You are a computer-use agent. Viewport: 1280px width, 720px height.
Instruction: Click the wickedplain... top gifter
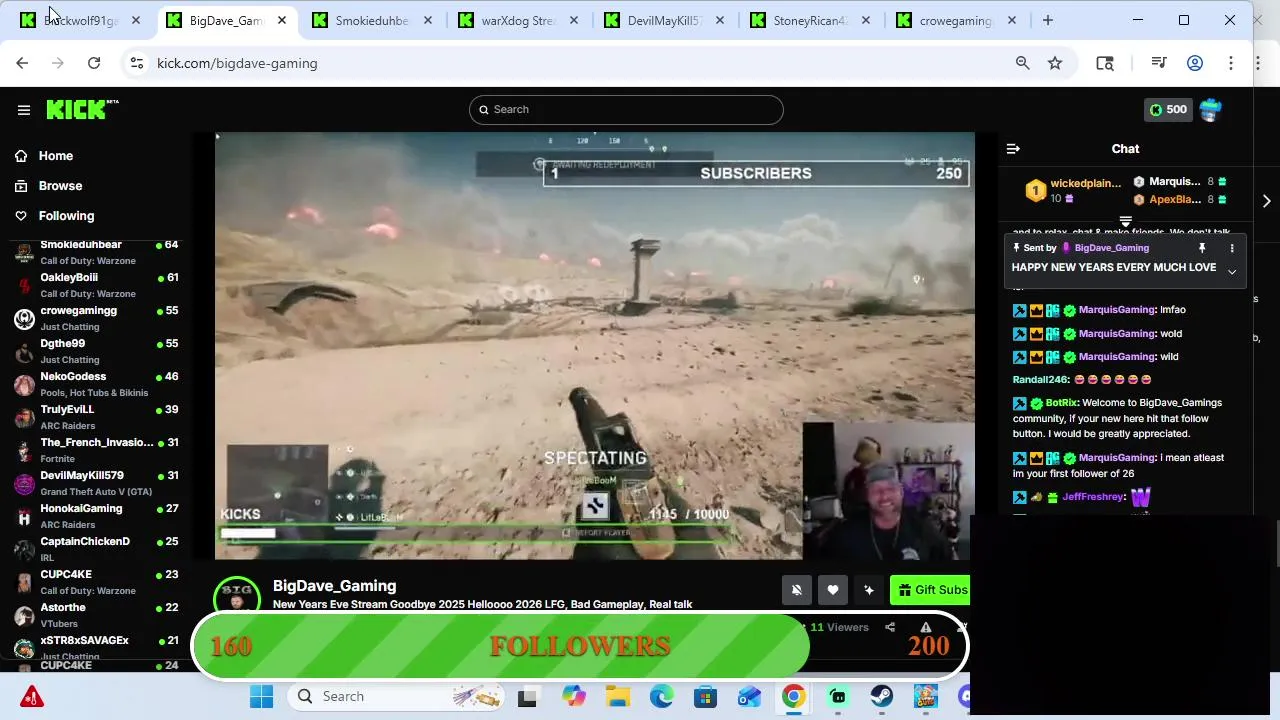[x=1085, y=184]
